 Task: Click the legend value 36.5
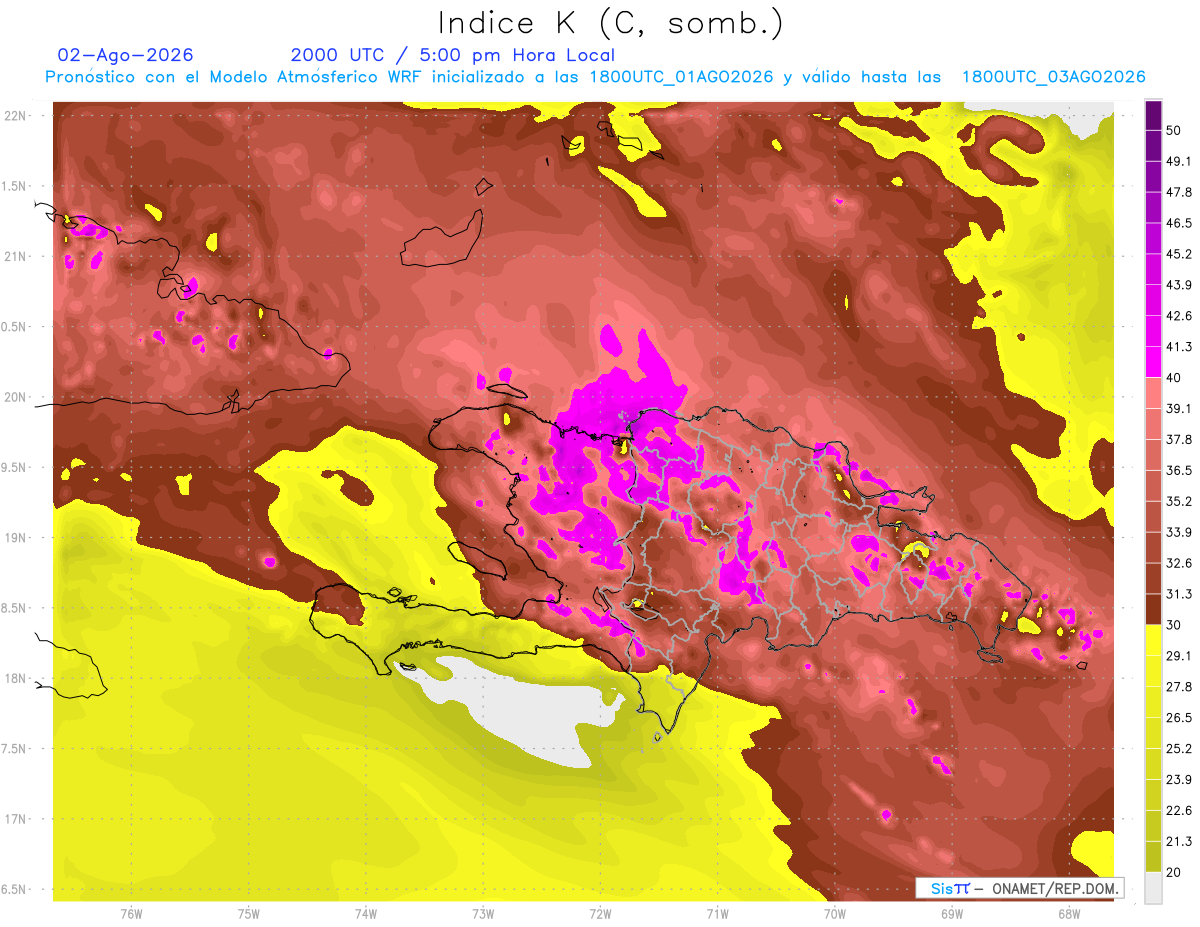pos(1178,470)
